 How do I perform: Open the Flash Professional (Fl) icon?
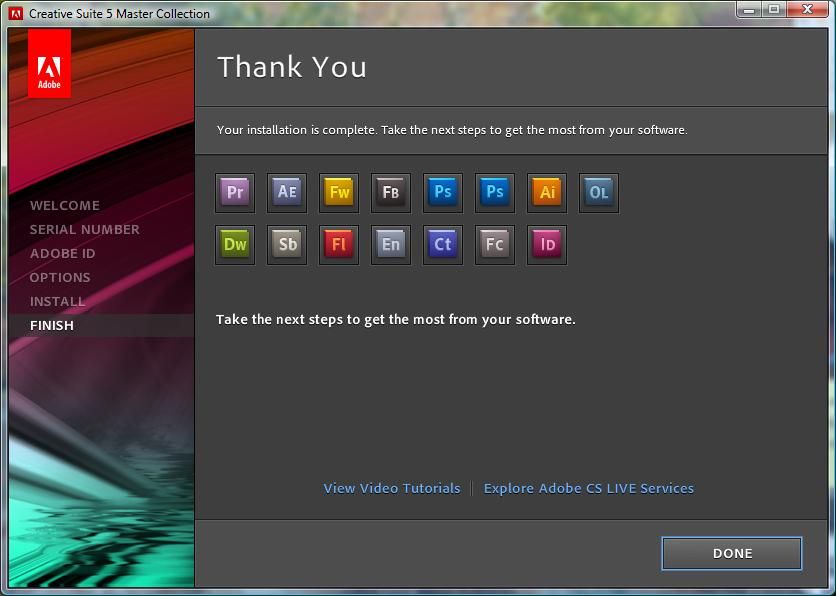coord(339,245)
